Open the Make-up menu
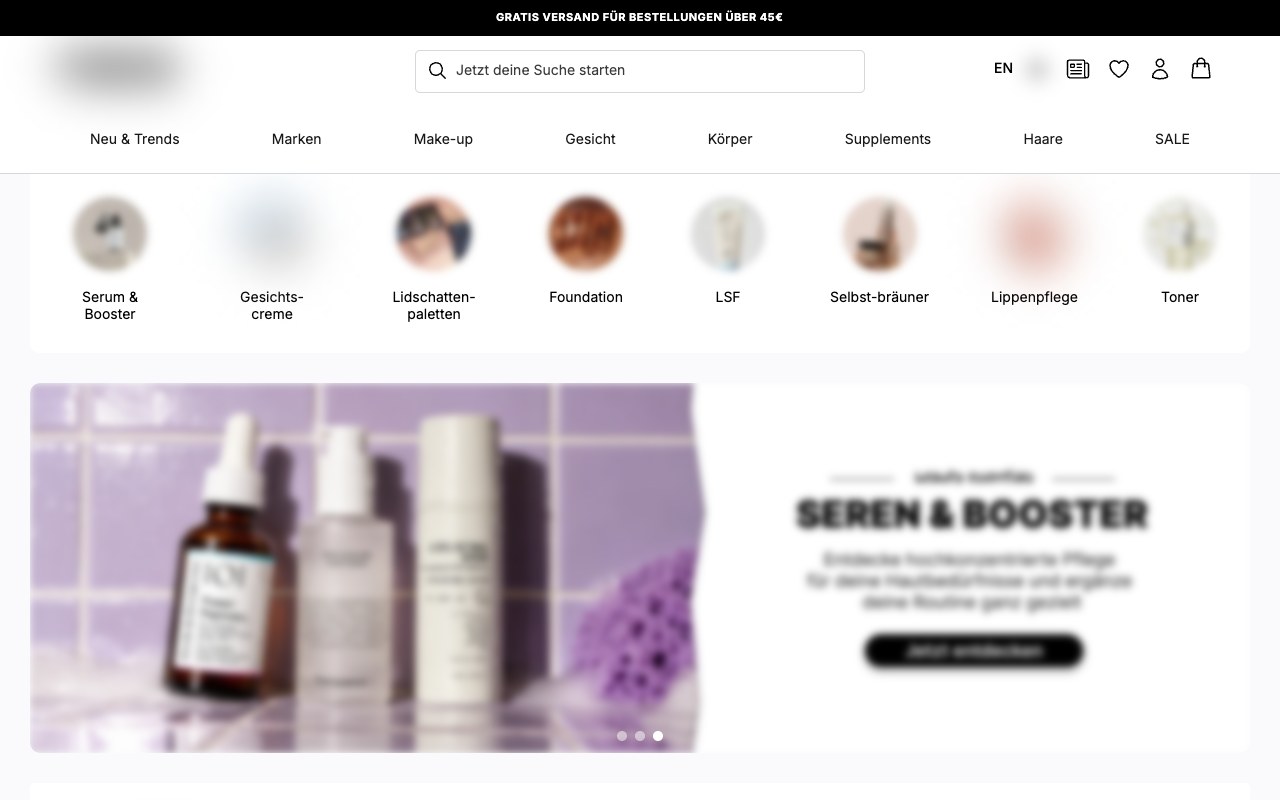 (443, 139)
